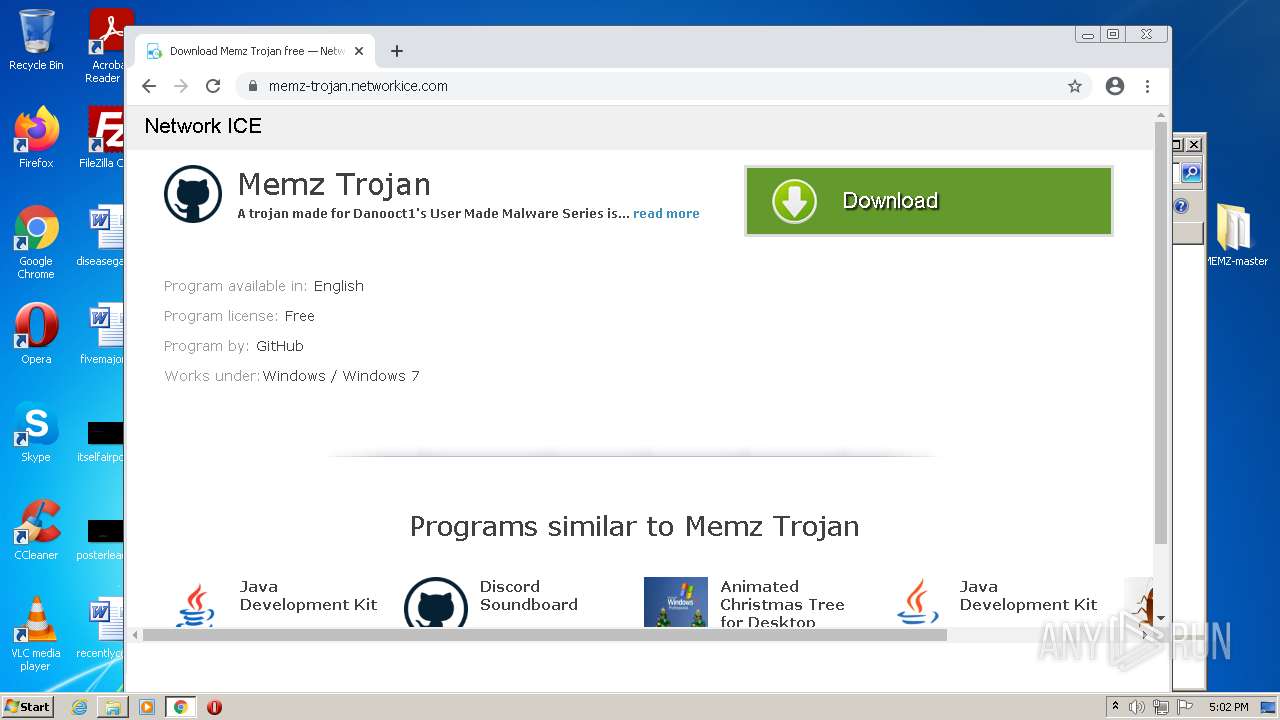The width and height of the screenshot is (1280, 720).
Task: Click the Memz Trojan GitHub logo
Action: pos(193,194)
